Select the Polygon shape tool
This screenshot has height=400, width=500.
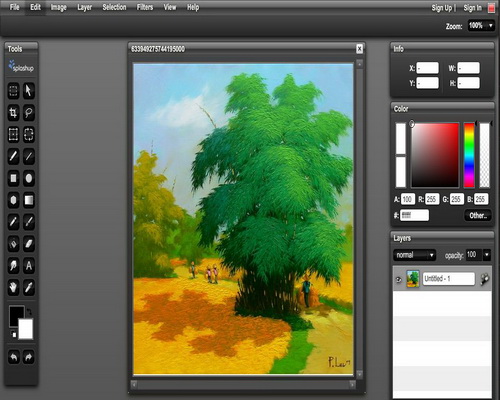[13, 200]
